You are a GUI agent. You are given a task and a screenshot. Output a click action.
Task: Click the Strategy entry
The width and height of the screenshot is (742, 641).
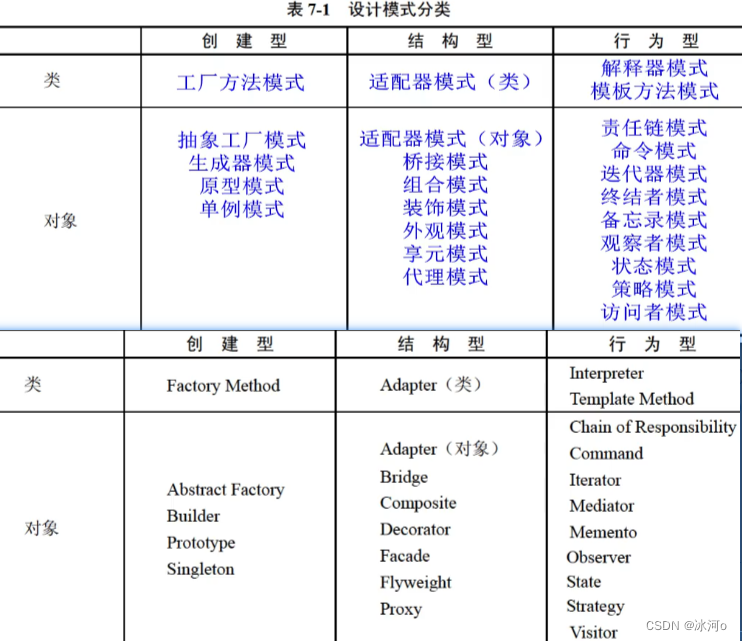(595, 607)
